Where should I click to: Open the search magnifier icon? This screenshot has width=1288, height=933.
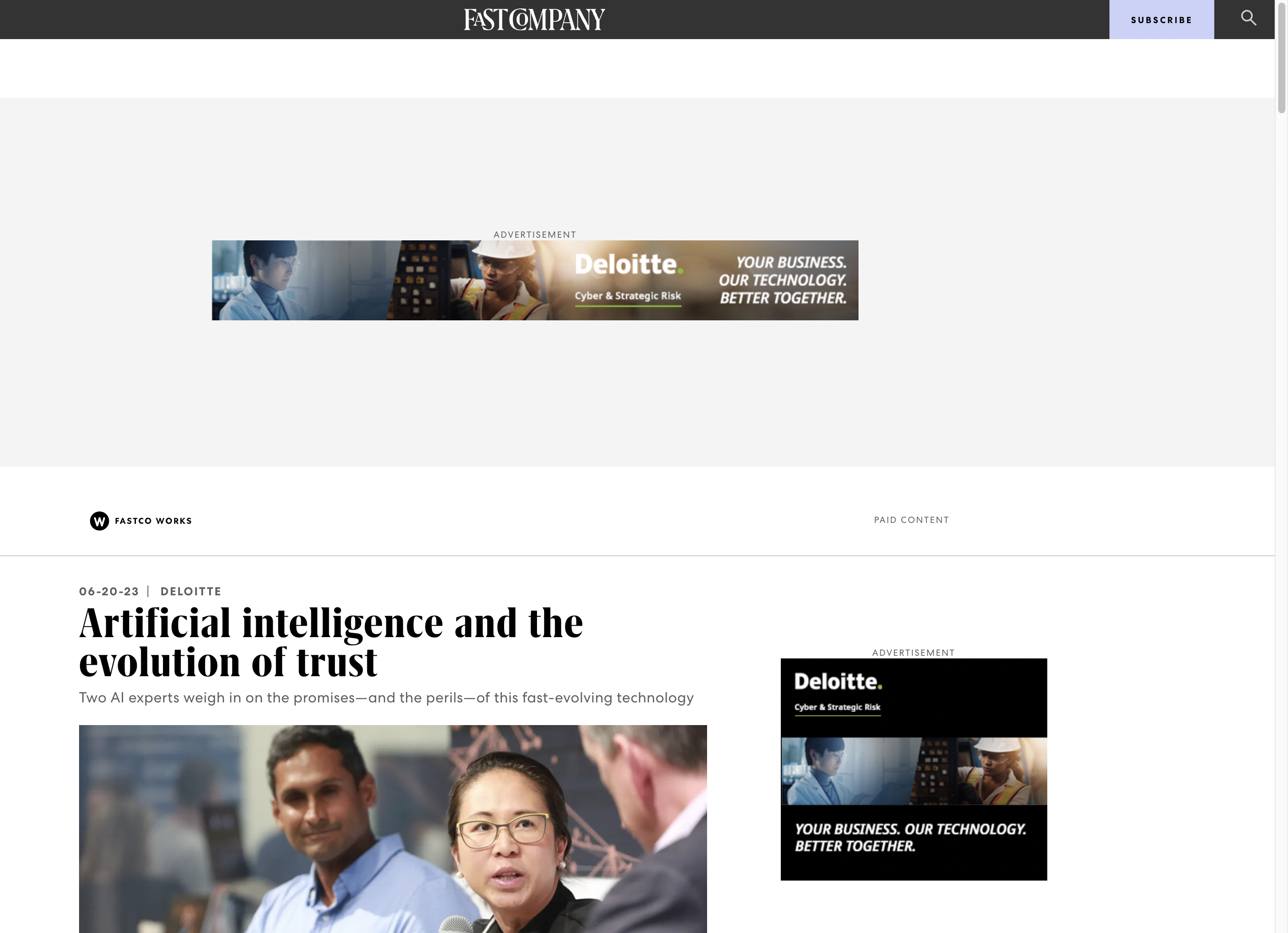click(x=1248, y=18)
